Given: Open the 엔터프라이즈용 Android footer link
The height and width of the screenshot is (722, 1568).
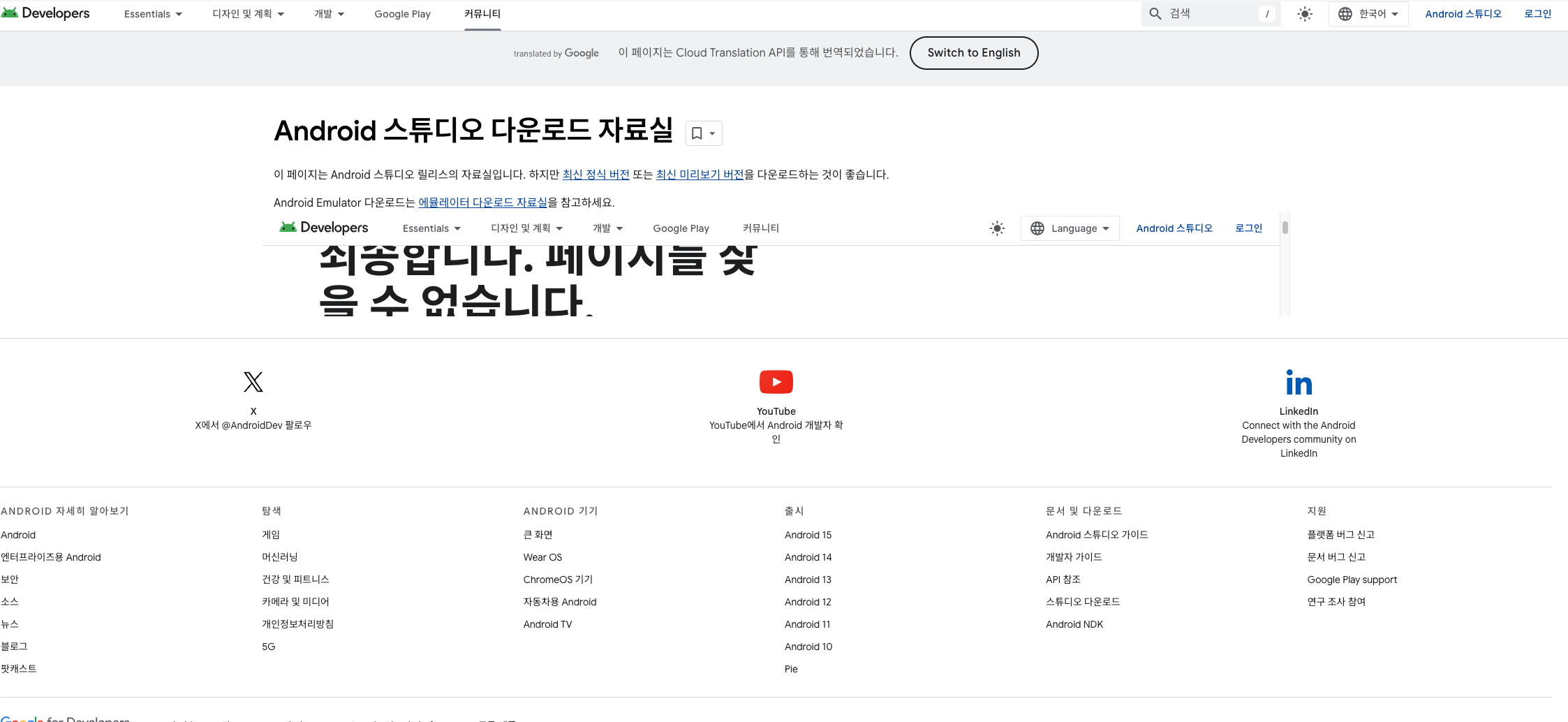Looking at the screenshot, I should tap(51, 557).
